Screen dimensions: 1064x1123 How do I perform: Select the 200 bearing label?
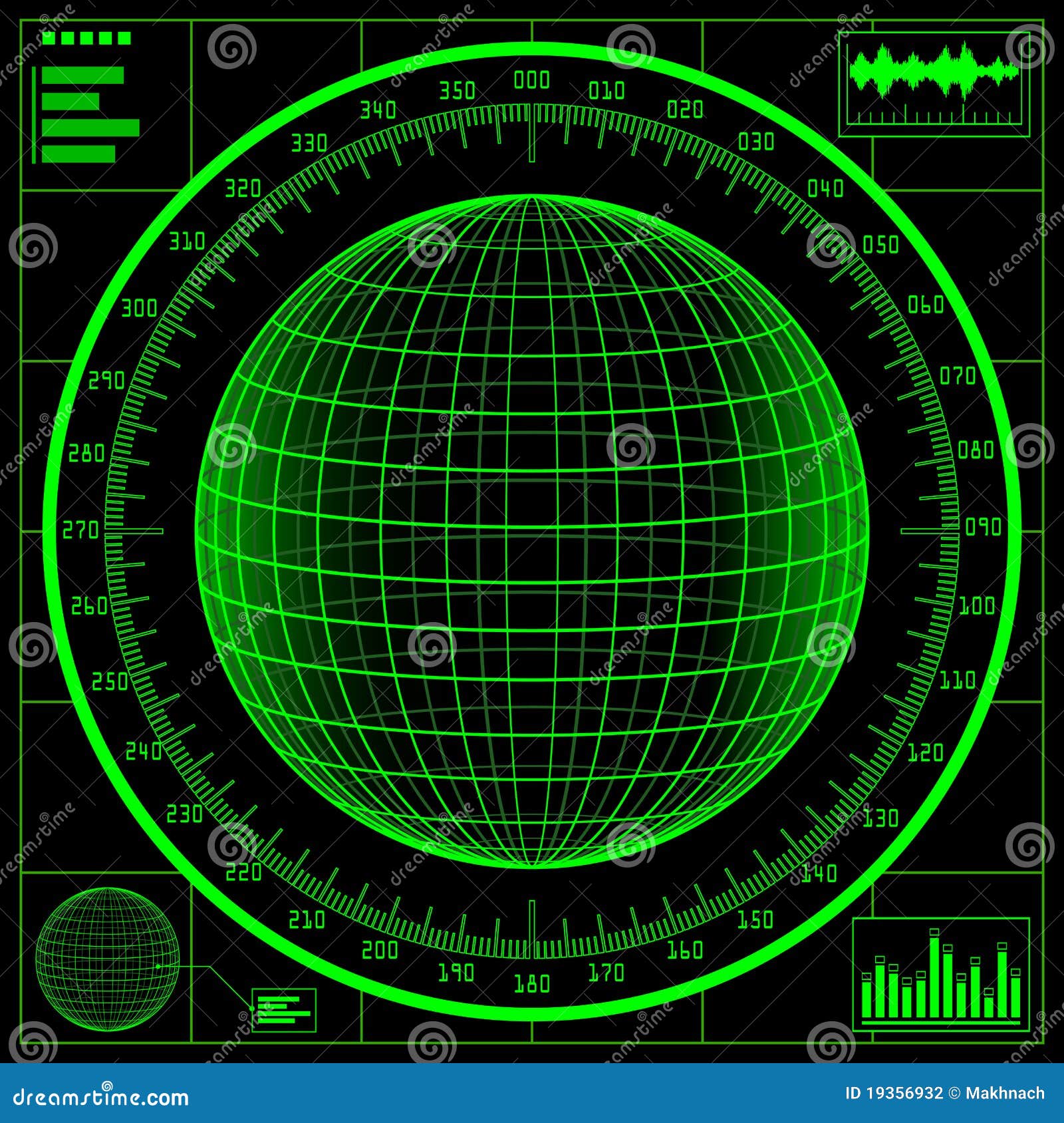click(x=380, y=950)
